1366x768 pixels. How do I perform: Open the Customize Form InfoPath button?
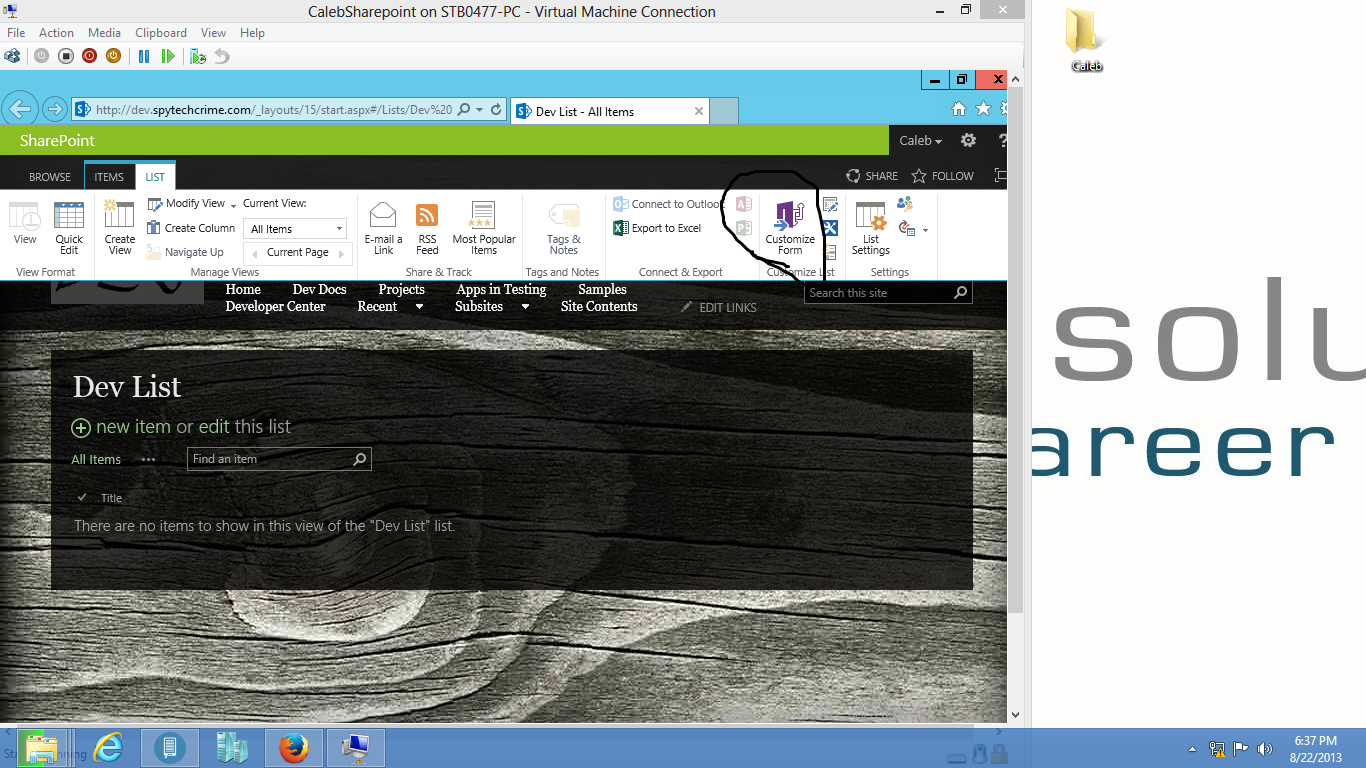click(790, 228)
